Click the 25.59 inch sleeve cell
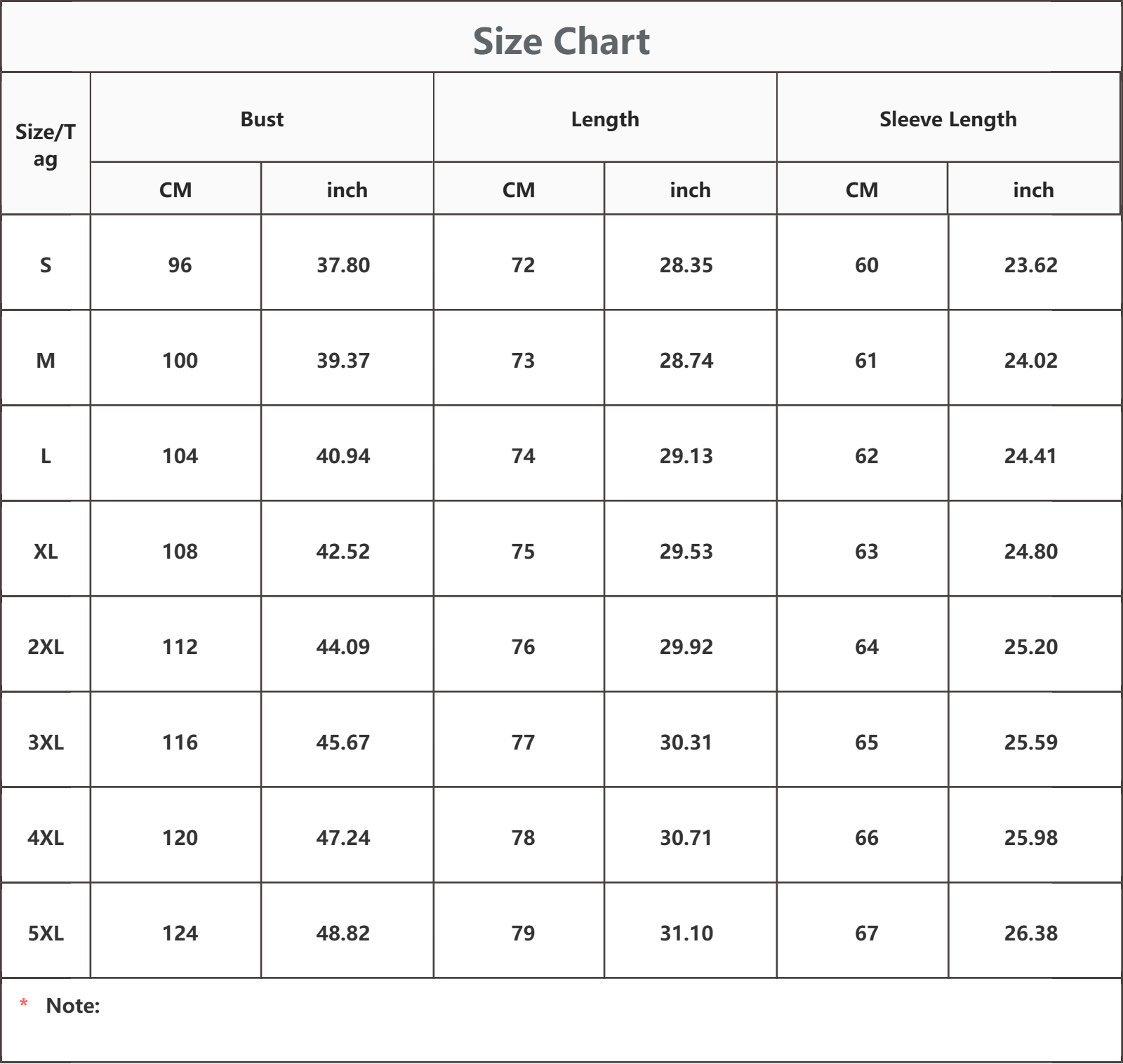This screenshot has height=1064, width=1123. pos(1030,742)
